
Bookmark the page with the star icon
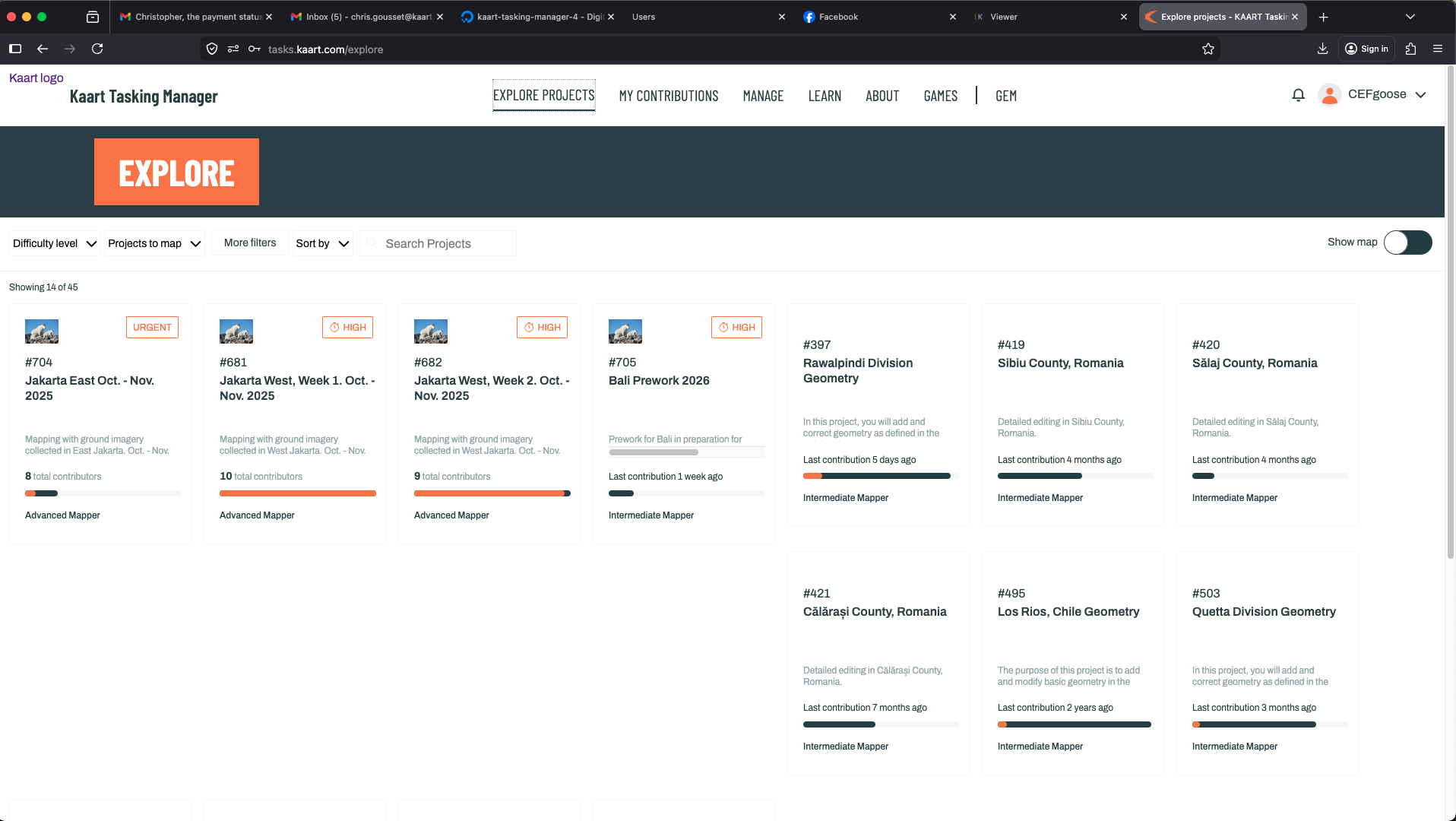[1208, 49]
